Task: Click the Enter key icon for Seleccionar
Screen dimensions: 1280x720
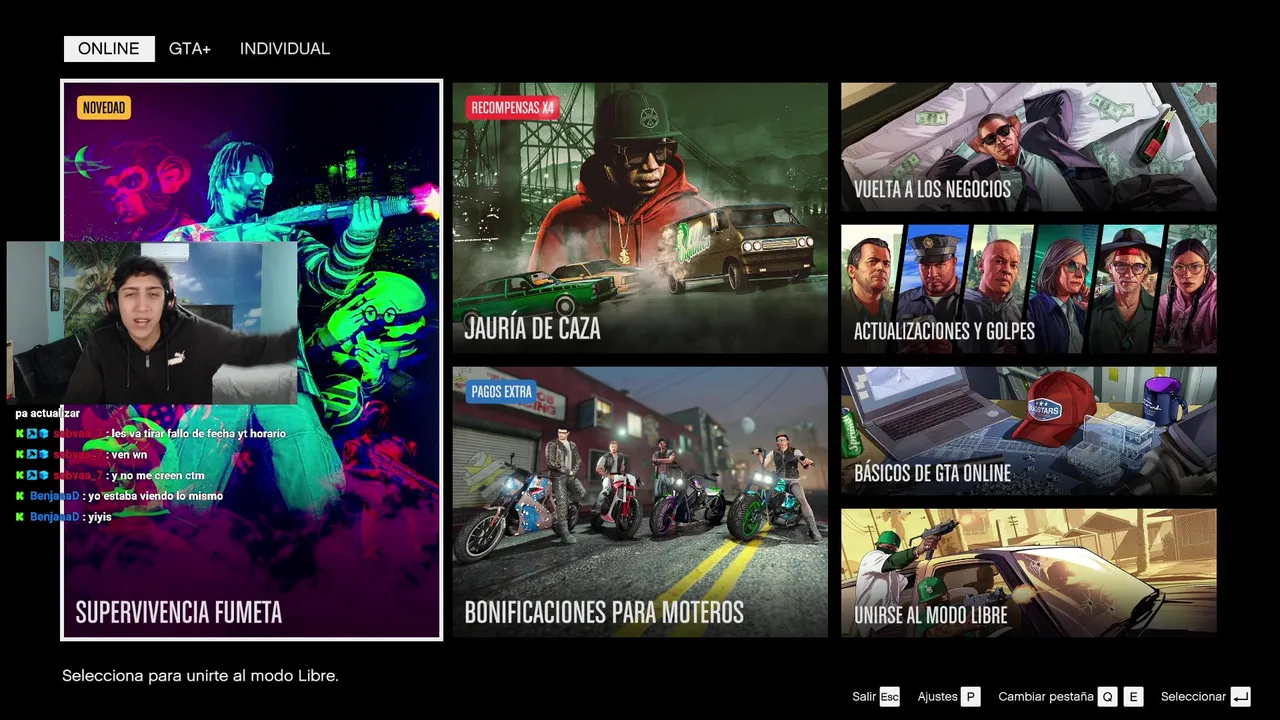Action: click(1240, 697)
